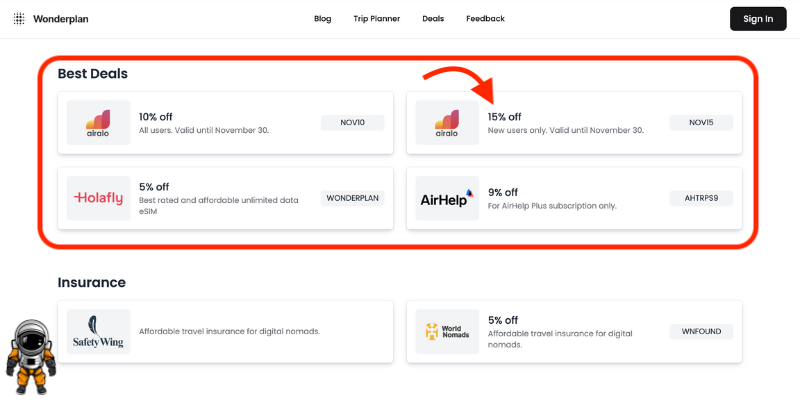800x400 pixels.
Task: Copy the NOV15 coupon code
Action: [701, 122]
